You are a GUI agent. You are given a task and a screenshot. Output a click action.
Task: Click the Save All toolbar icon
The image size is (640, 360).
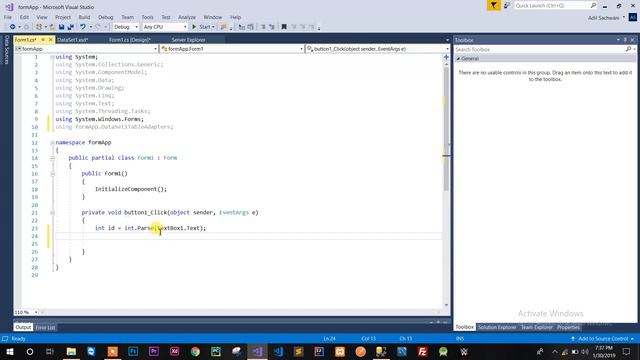(x=71, y=27)
